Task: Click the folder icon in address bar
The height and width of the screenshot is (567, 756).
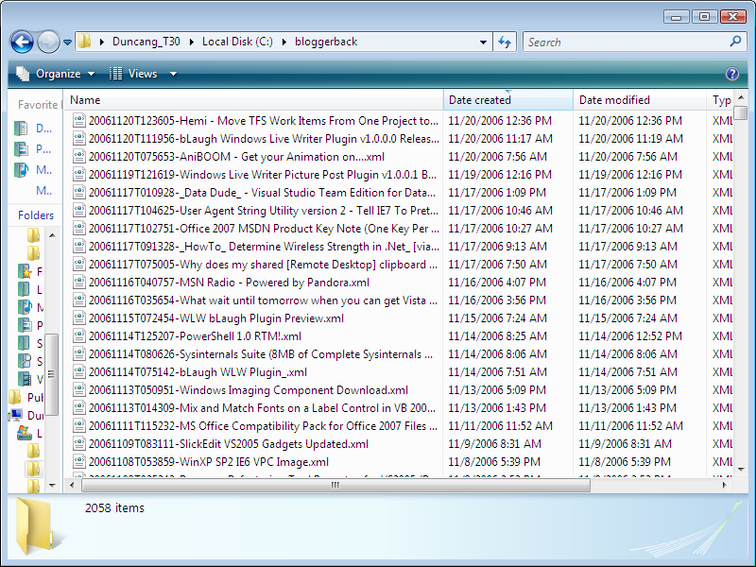Action: 85,41
